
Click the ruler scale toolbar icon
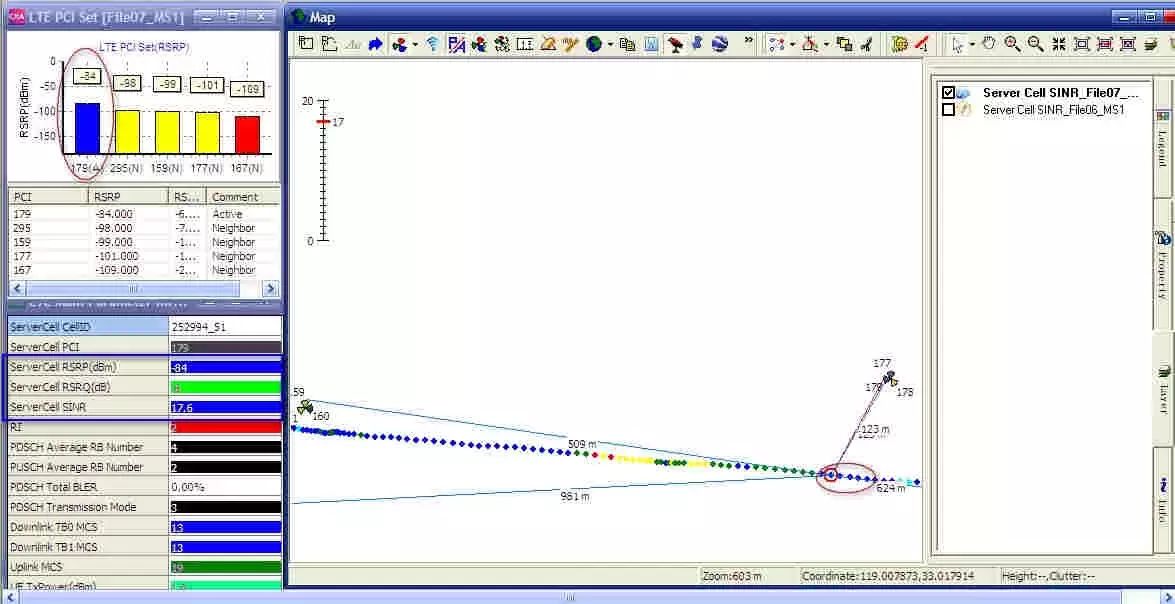(525, 44)
